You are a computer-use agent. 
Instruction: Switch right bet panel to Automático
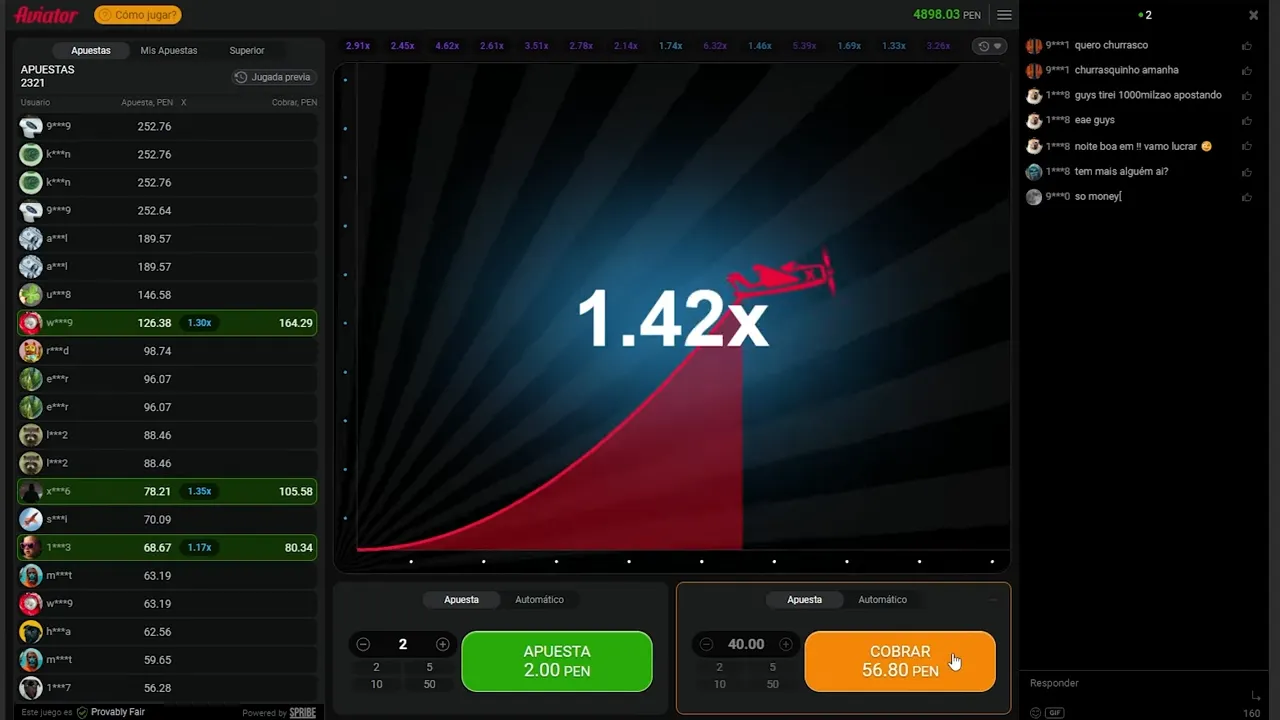point(882,600)
